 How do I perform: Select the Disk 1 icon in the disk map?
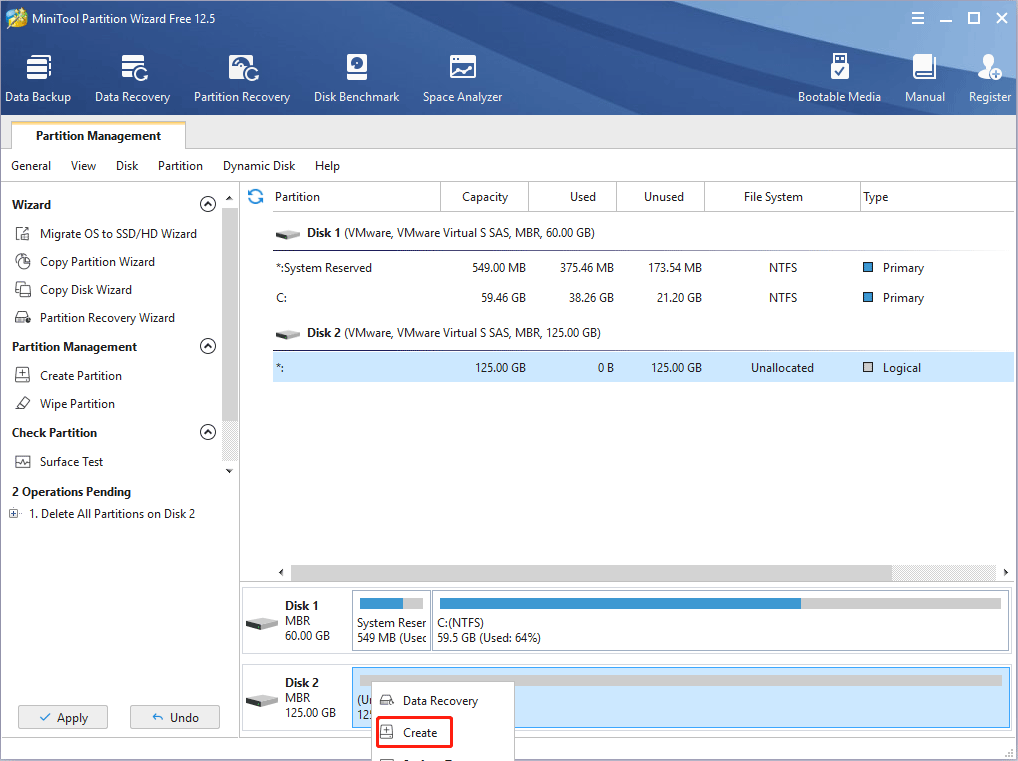tap(262, 624)
